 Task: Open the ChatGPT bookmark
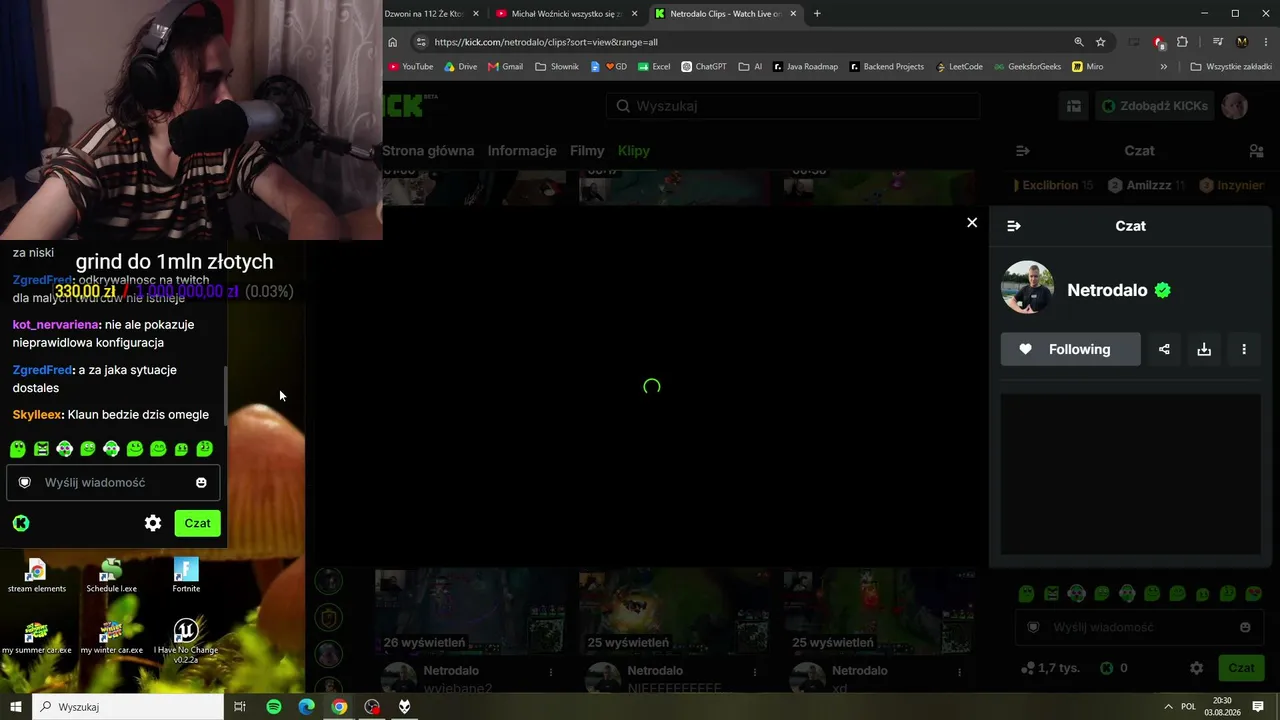coord(704,67)
